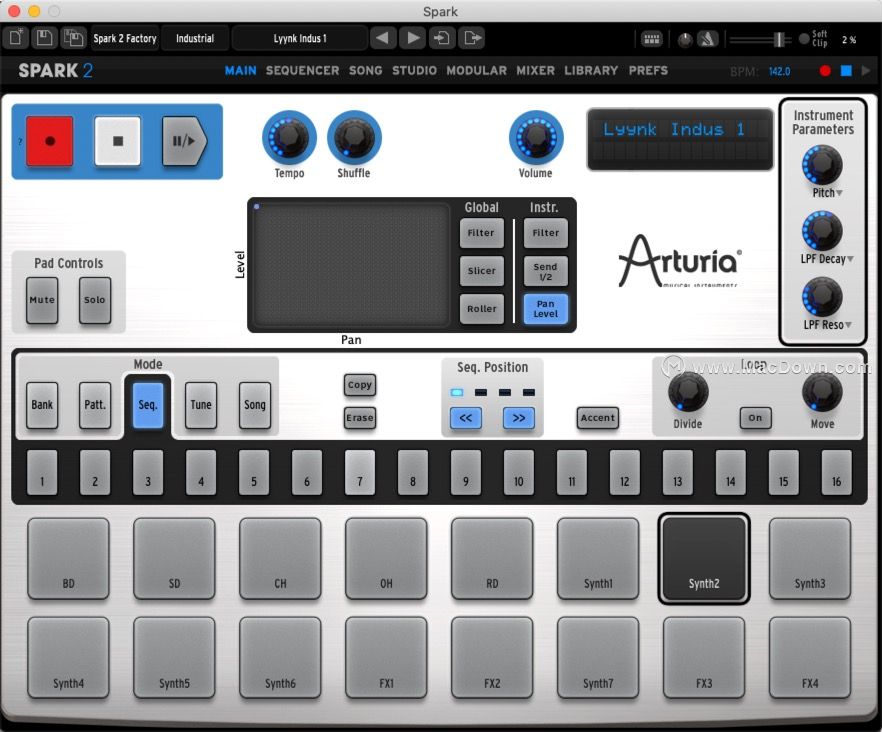Toggle the metronome icon

(x=708, y=39)
